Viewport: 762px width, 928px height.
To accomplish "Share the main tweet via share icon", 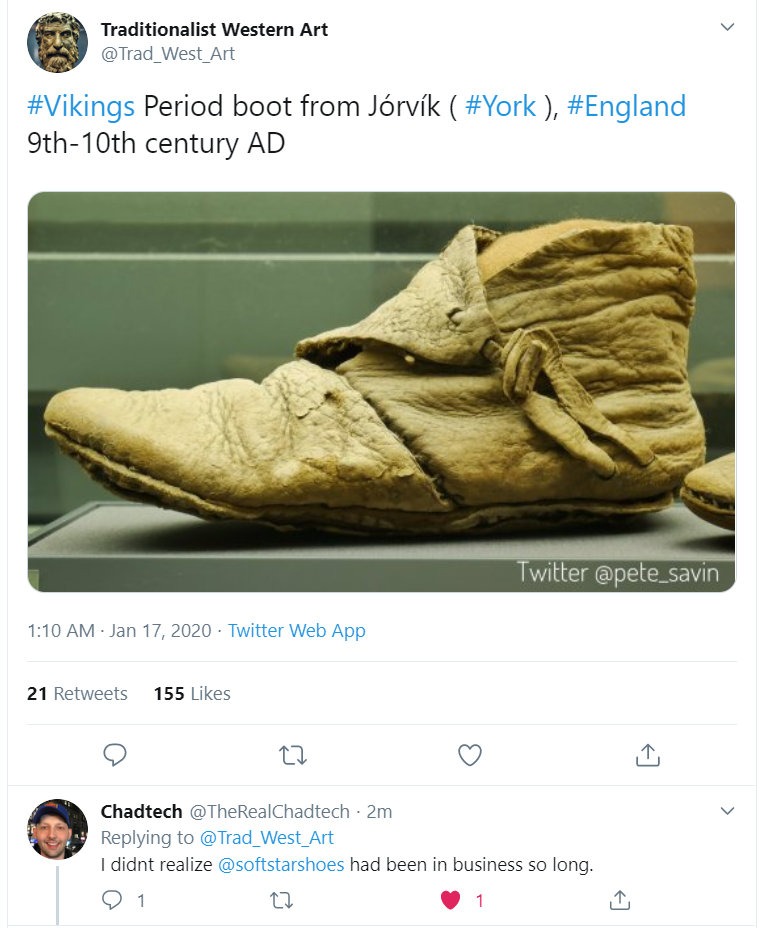I will [x=647, y=754].
